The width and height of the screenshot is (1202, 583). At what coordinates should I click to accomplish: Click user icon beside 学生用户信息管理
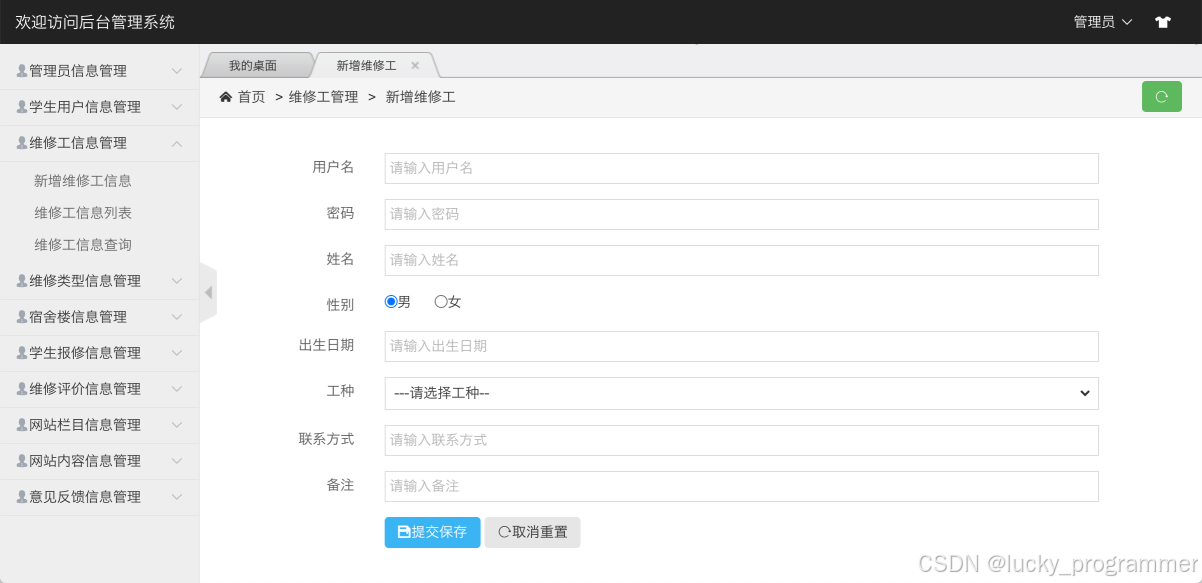[22, 107]
